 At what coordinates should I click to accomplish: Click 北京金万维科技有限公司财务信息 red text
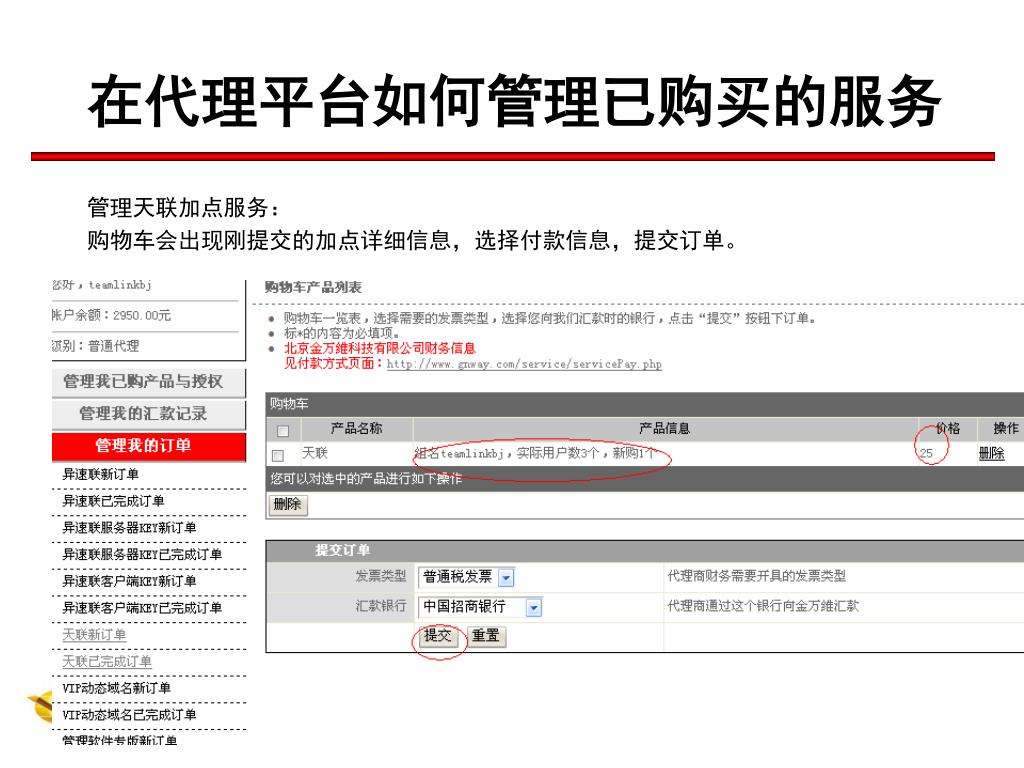point(379,348)
